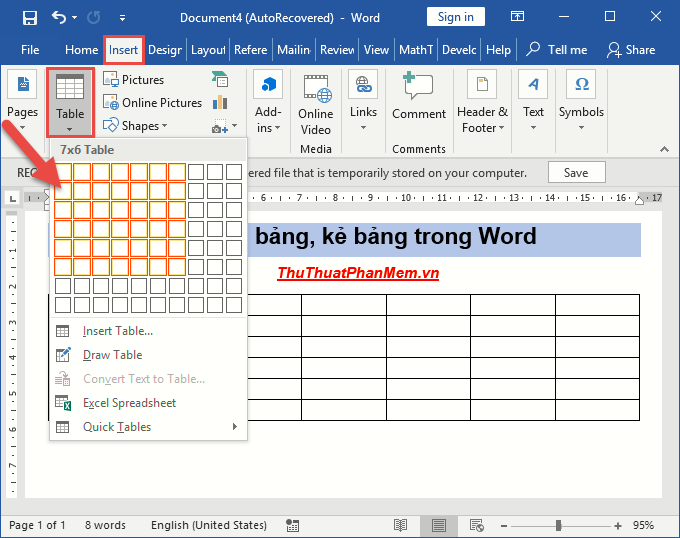
Task: Open the File menu
Action: (x=30, y=50)
